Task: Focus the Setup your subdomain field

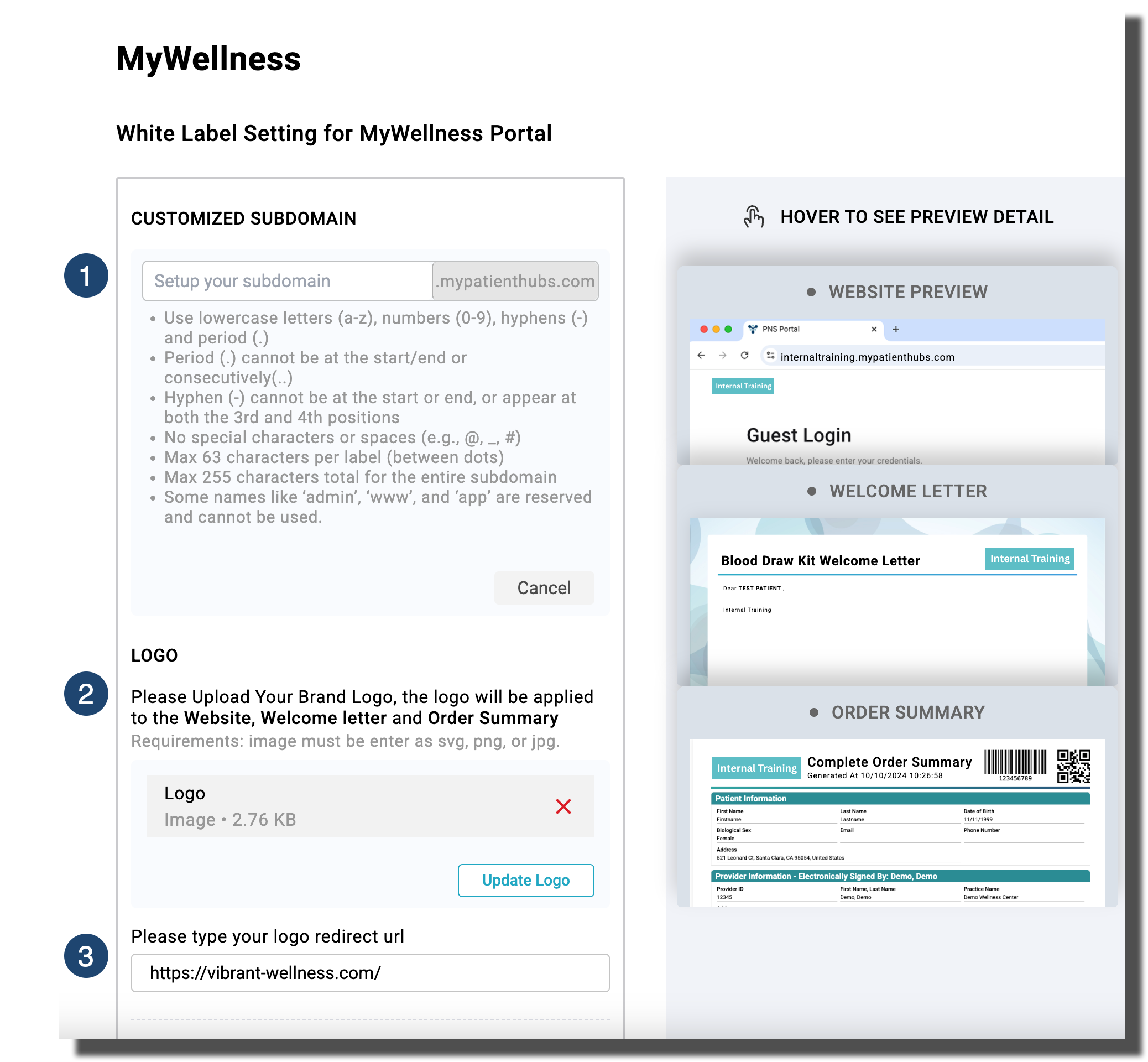Action: (x=288, y=281)
